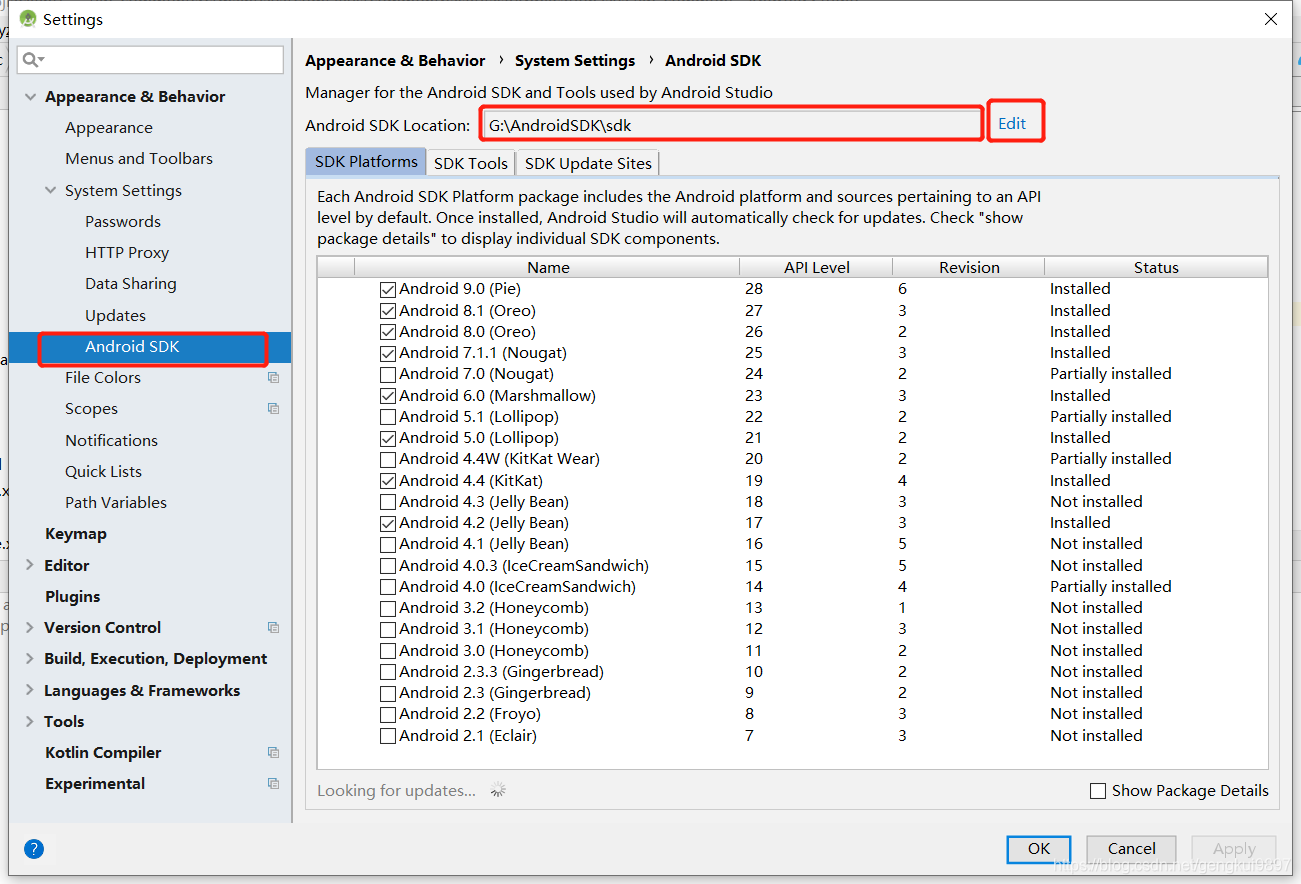The height and width of the screenshot is (884, 1301).
Task: Uncheck Android 6.0 (Marshmallow) checkbox
Action: tap(388, 396)
